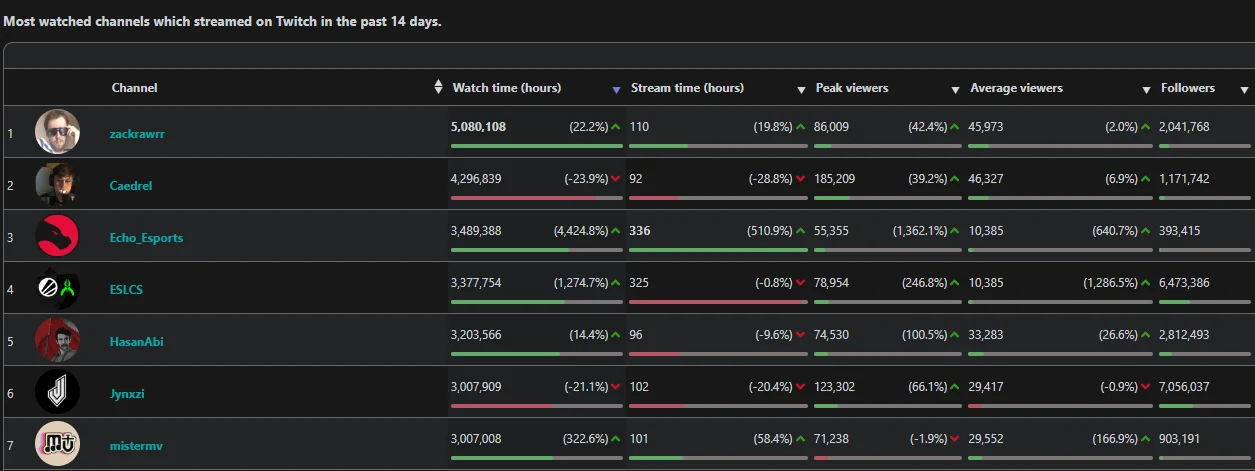The width and height of the screenshot is (1255, 471).
Task: Select percentage (1,286.5%) in ESLCS row
Action: (x=1110, y=283)
